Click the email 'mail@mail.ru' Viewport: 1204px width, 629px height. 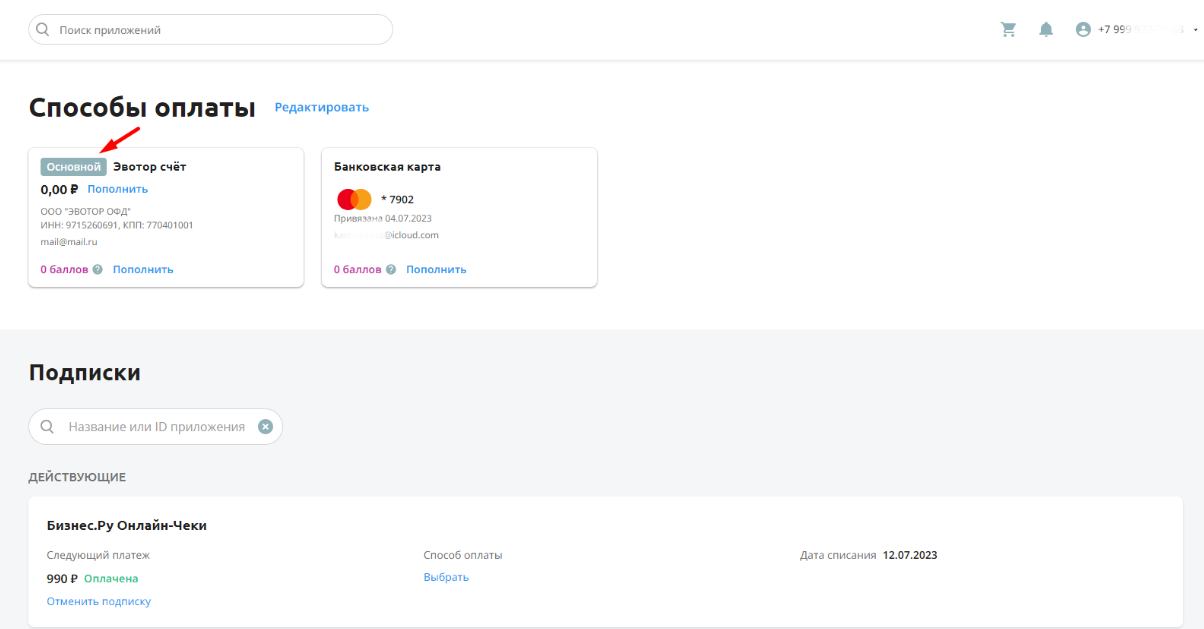pyautogui.click(x=69, y=241)
